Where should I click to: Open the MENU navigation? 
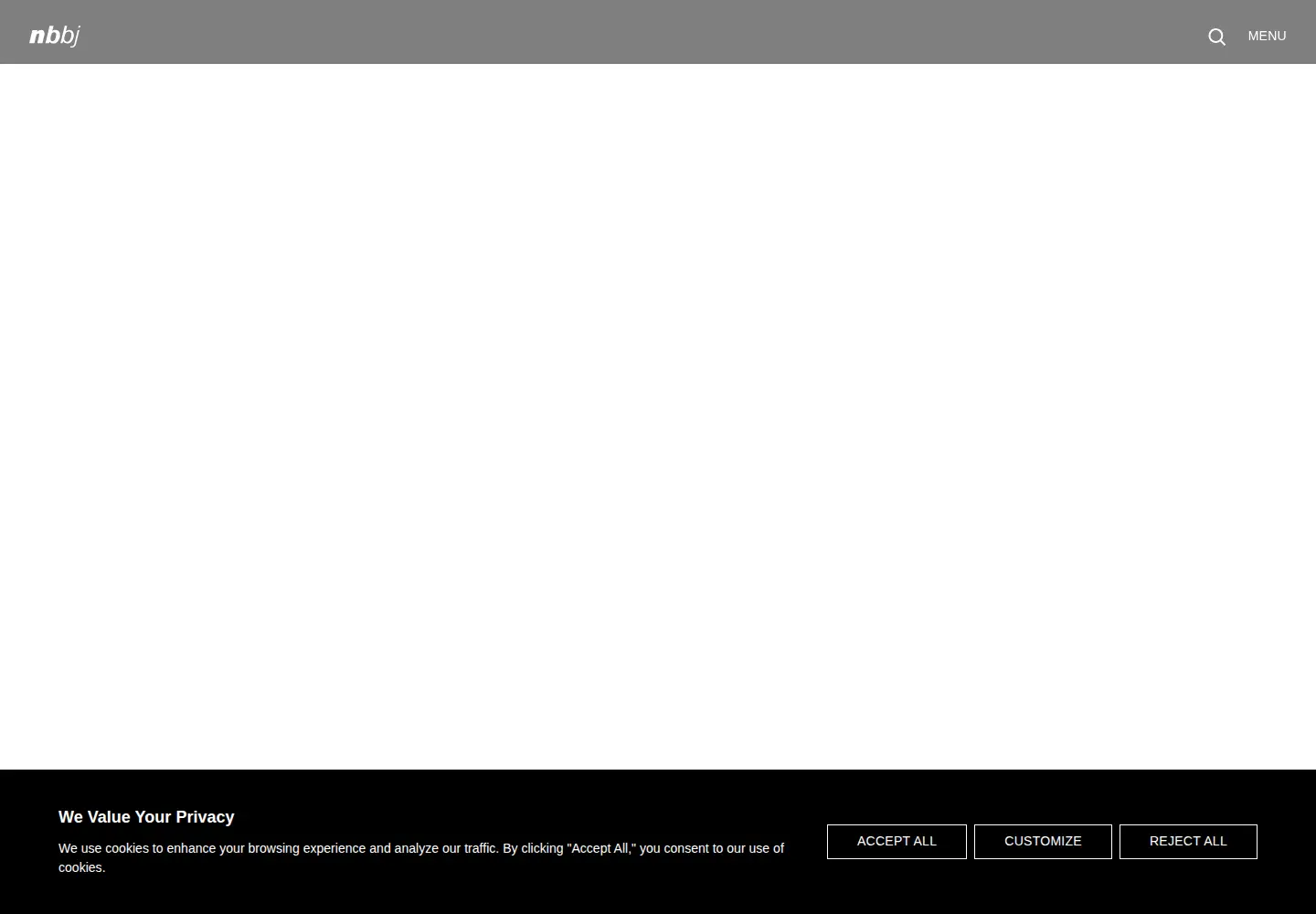pyautogui.click(x=1267, y=36)
